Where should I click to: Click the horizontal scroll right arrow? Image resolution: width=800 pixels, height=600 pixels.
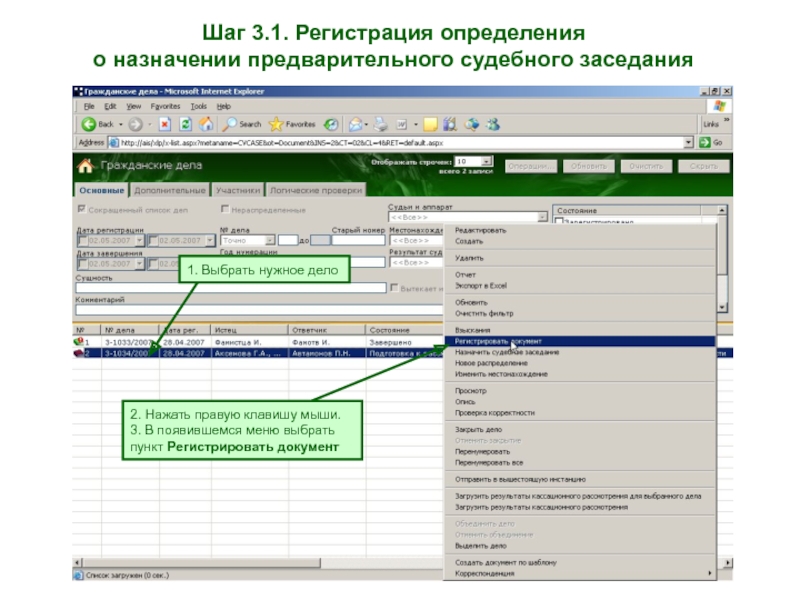pyautogui.click(x=728, y=563)
